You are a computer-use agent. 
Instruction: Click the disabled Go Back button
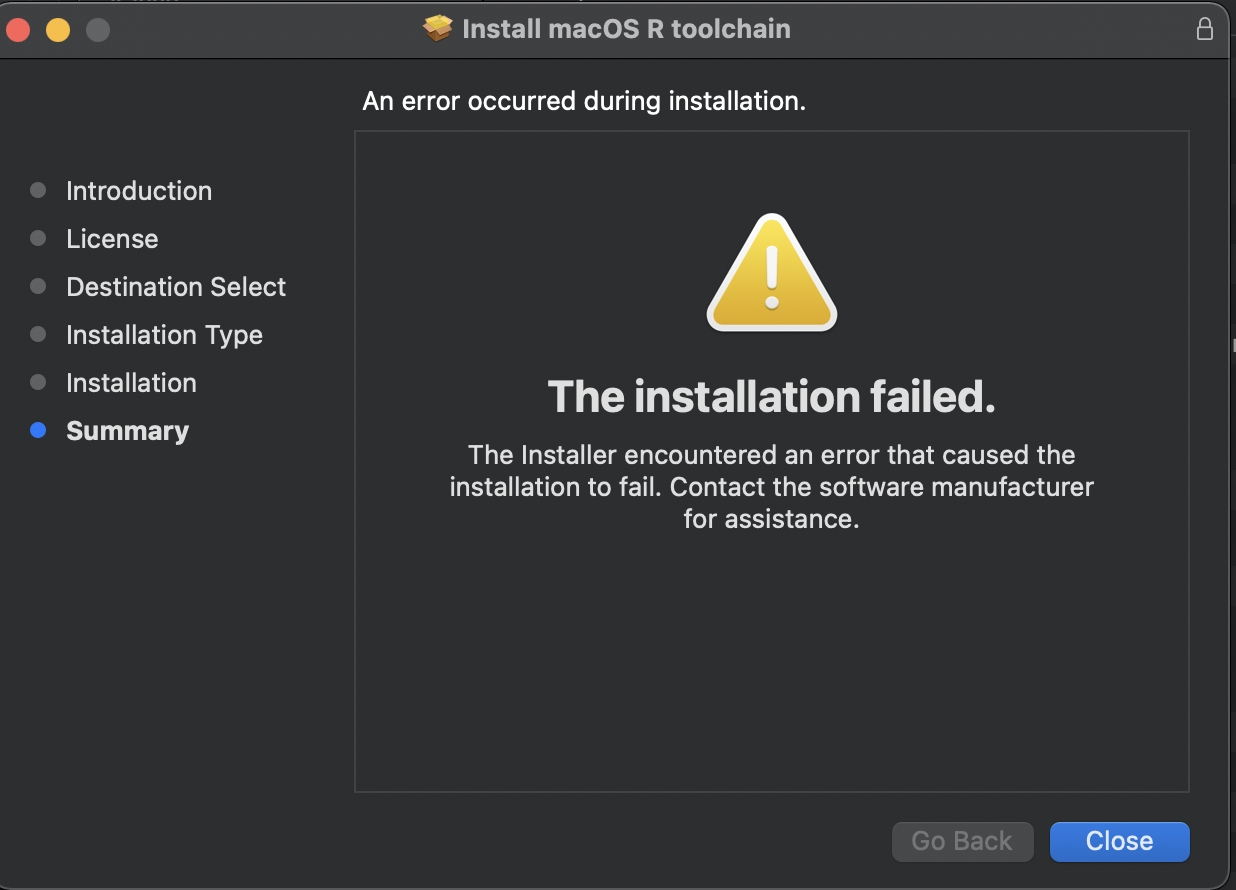(962, 841)
